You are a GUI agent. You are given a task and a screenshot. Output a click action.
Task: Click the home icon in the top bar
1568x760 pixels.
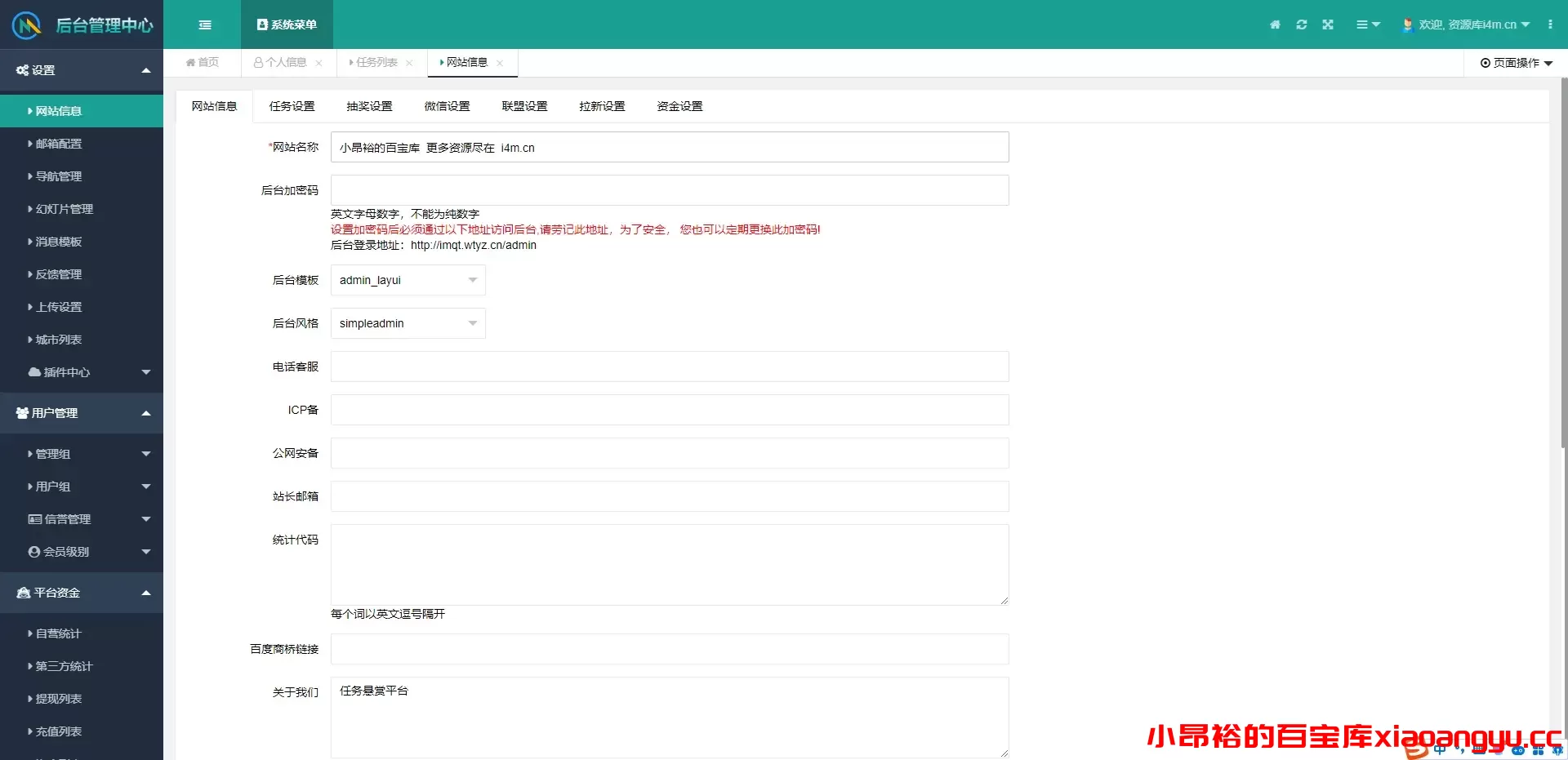pyautogui.click(x=1274, y=24)
